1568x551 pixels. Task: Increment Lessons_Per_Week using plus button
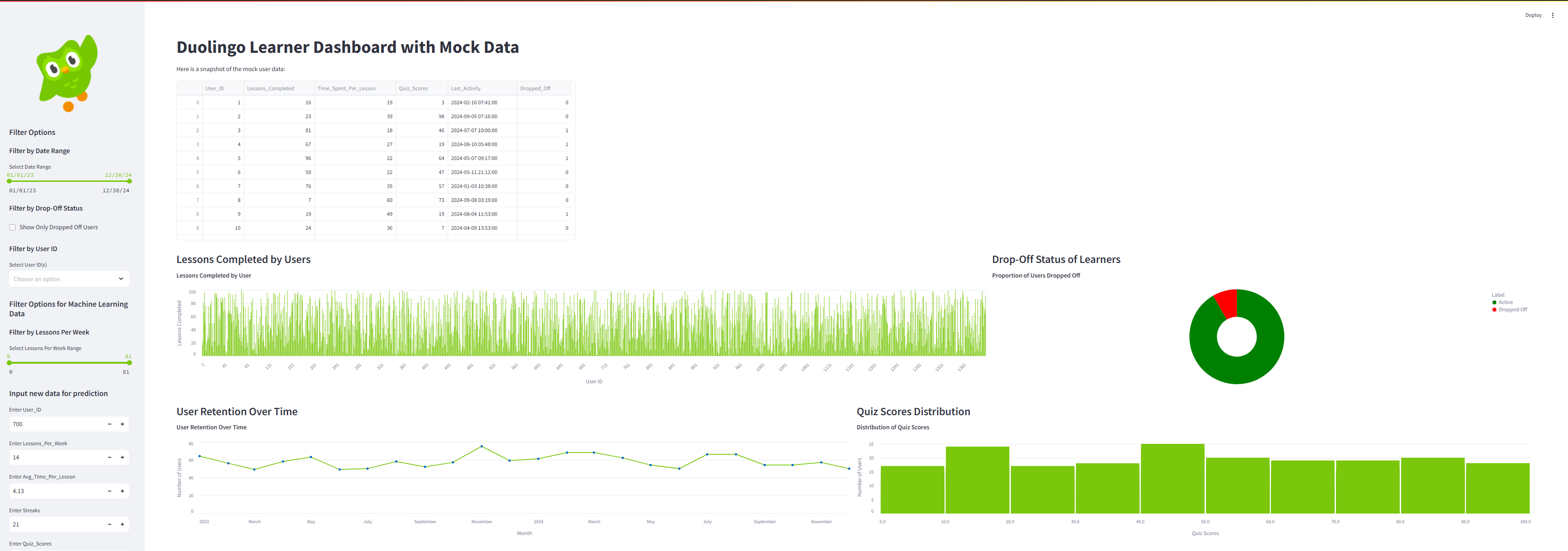[122, 457]
